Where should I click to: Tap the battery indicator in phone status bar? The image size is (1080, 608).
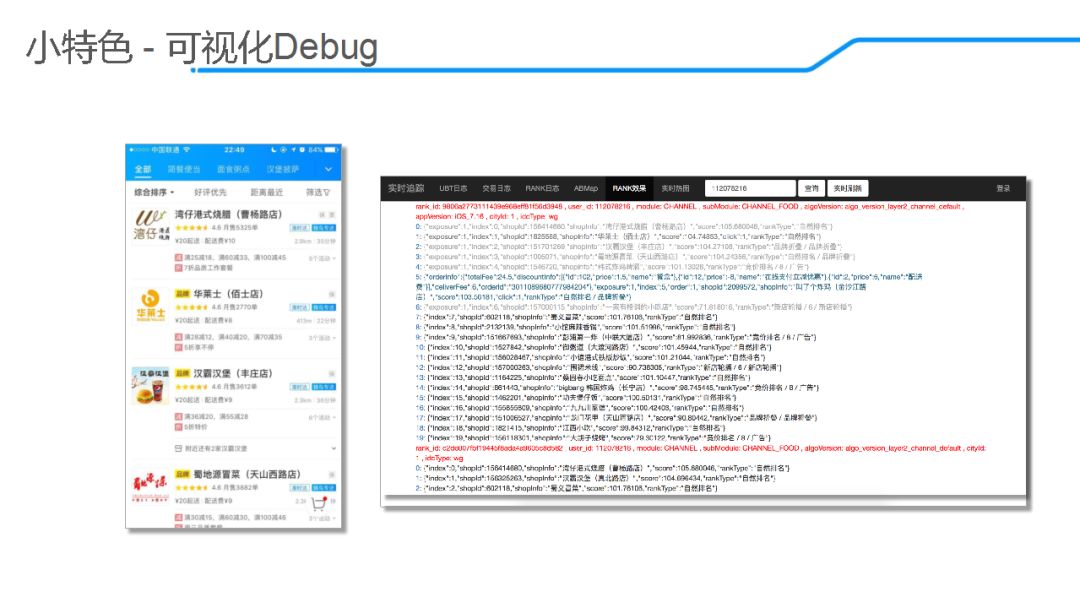(331, 149)
